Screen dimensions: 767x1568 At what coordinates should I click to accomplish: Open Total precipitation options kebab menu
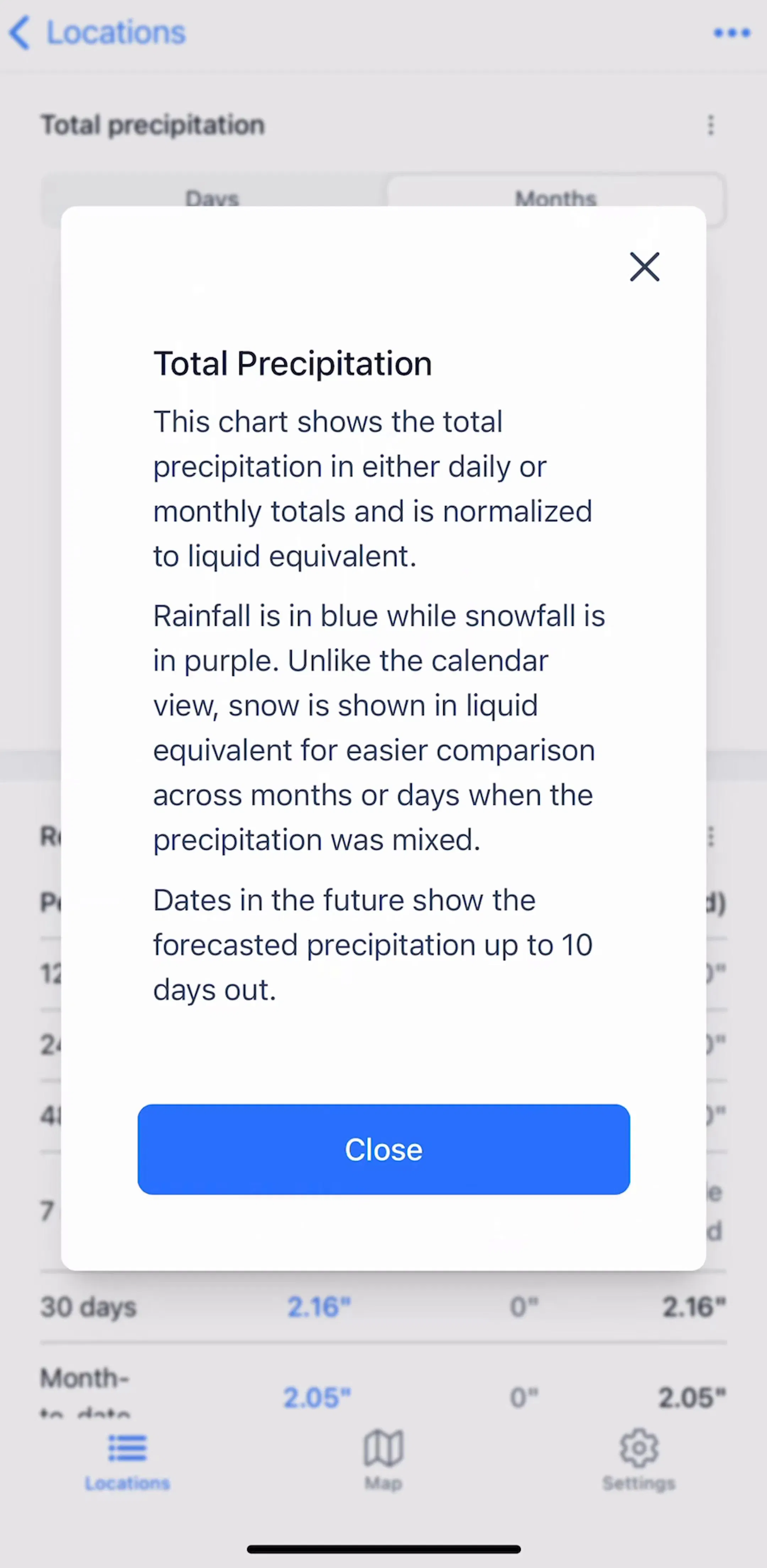tap(711, 125)
